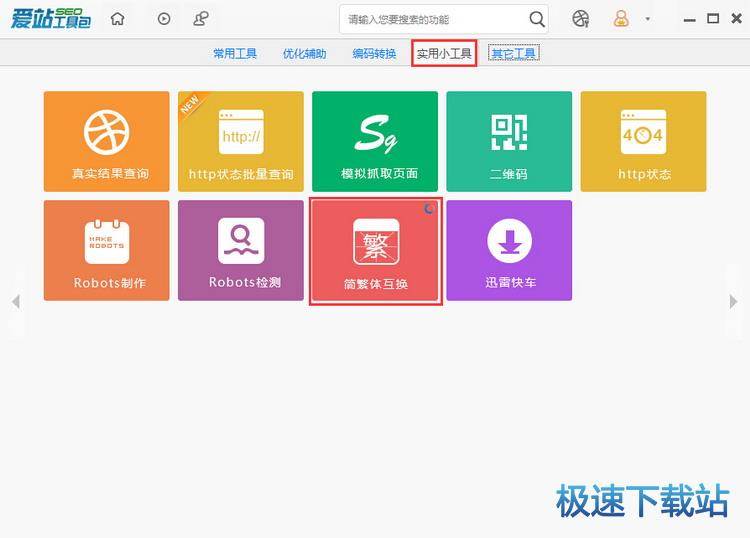Click the 爱站SEO工具包 logo
The width and height of the screenshot is (750, 538).
pos(51,19)
